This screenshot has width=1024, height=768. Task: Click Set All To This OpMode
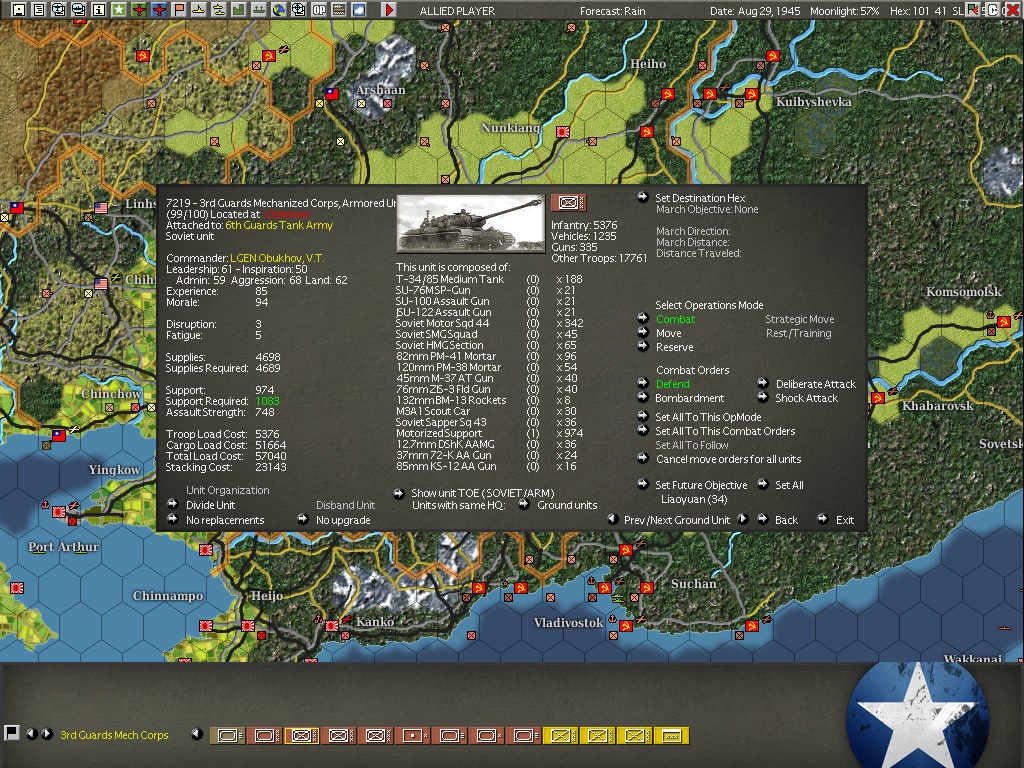click(708, 417)
